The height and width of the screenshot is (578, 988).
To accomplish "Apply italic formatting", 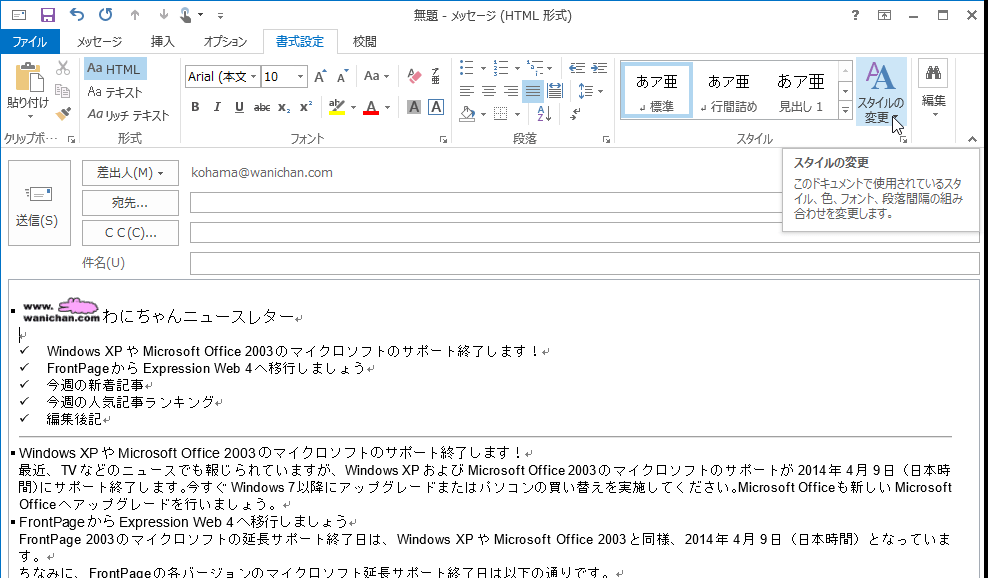I will [x=217, y=107].
